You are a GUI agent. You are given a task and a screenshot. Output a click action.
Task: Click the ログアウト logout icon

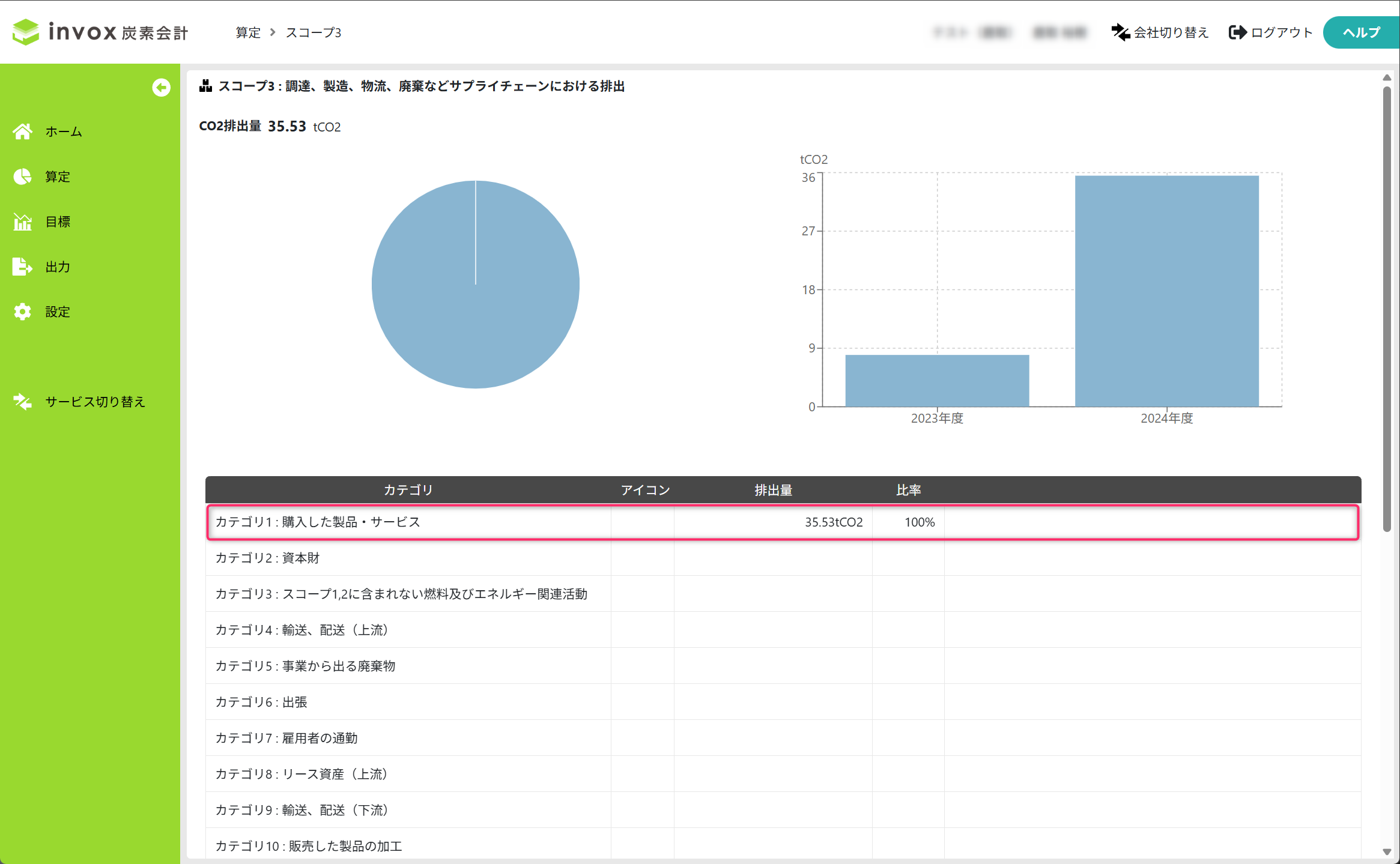click(x=1237, y=32)
